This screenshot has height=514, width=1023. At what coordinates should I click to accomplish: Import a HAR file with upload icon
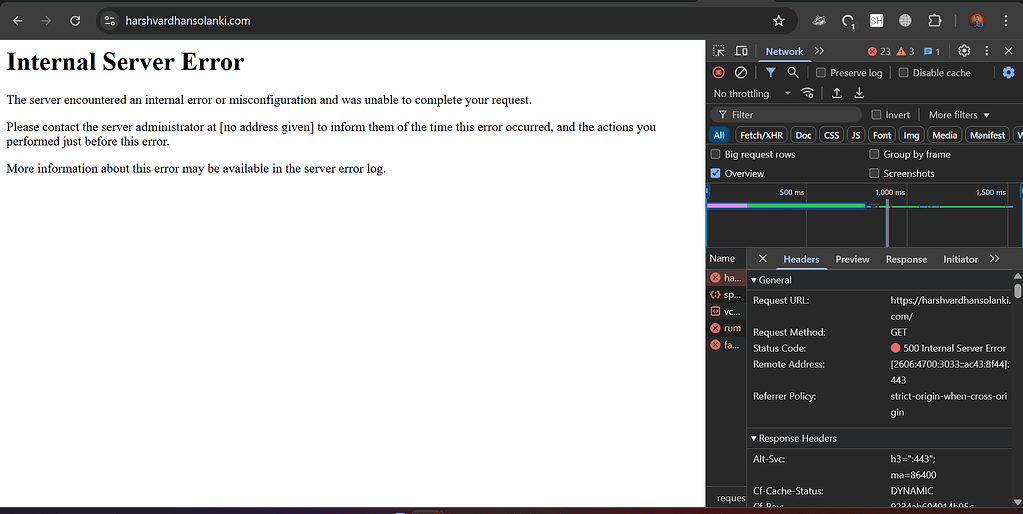[836, 93]
